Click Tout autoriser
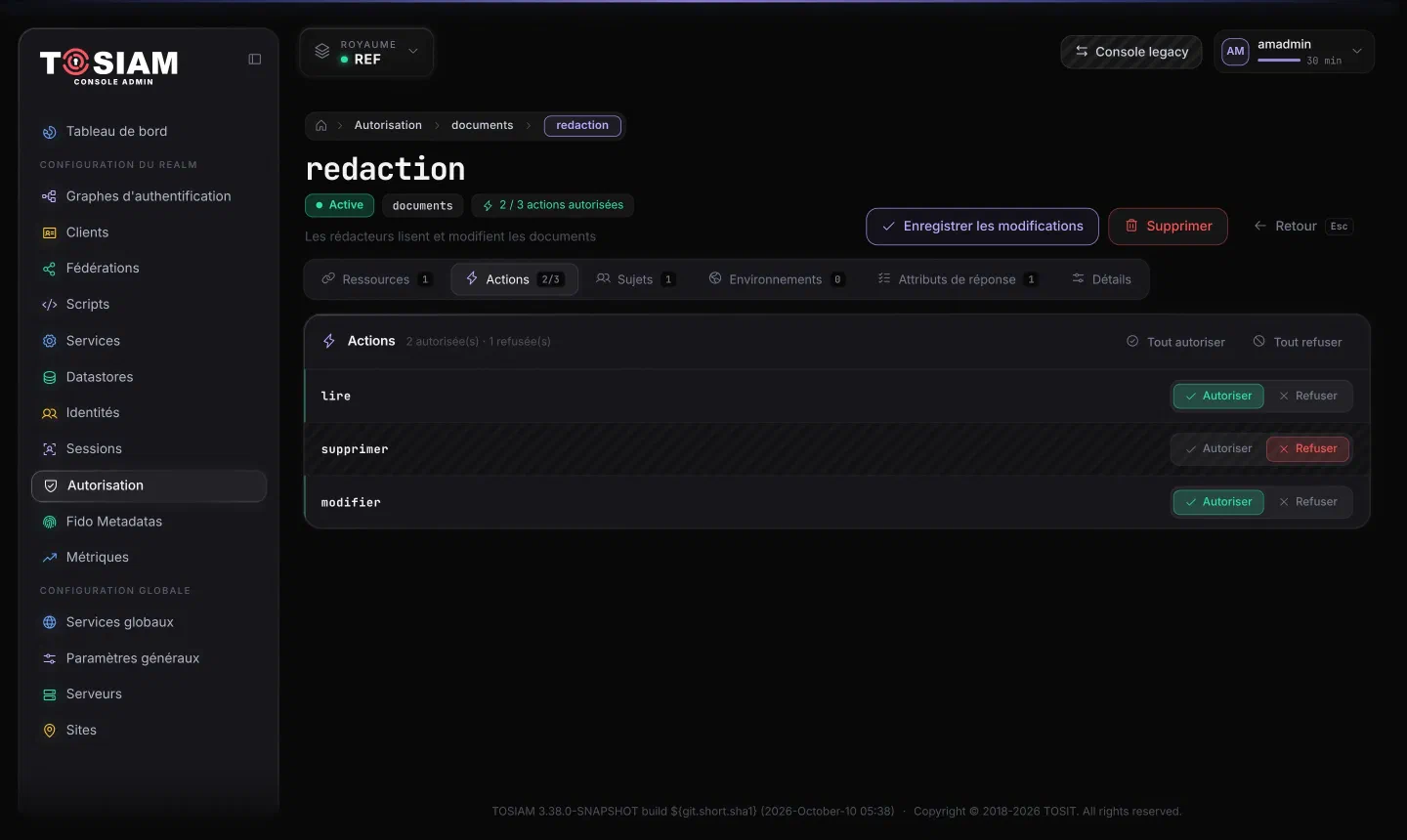Viewport: 1407px width, 840px height. [x=1175, y=342]
